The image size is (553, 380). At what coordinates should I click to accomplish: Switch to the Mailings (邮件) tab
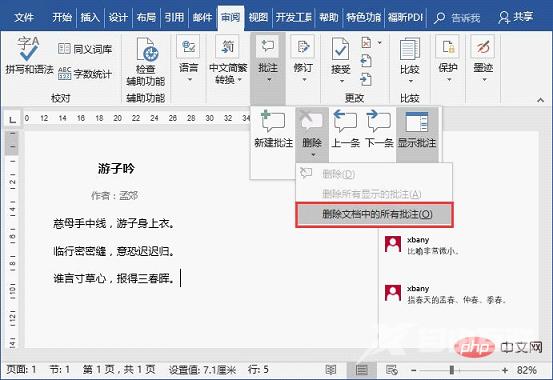point(202,17)
